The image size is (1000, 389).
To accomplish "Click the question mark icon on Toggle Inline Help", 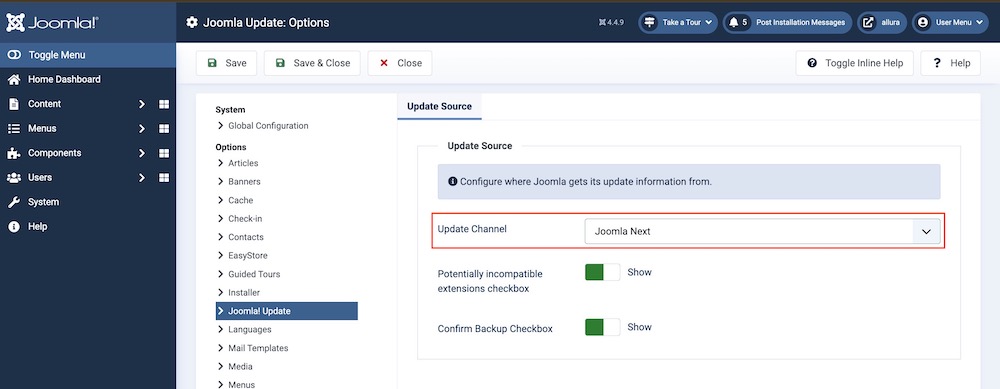I will pos(812,63).
